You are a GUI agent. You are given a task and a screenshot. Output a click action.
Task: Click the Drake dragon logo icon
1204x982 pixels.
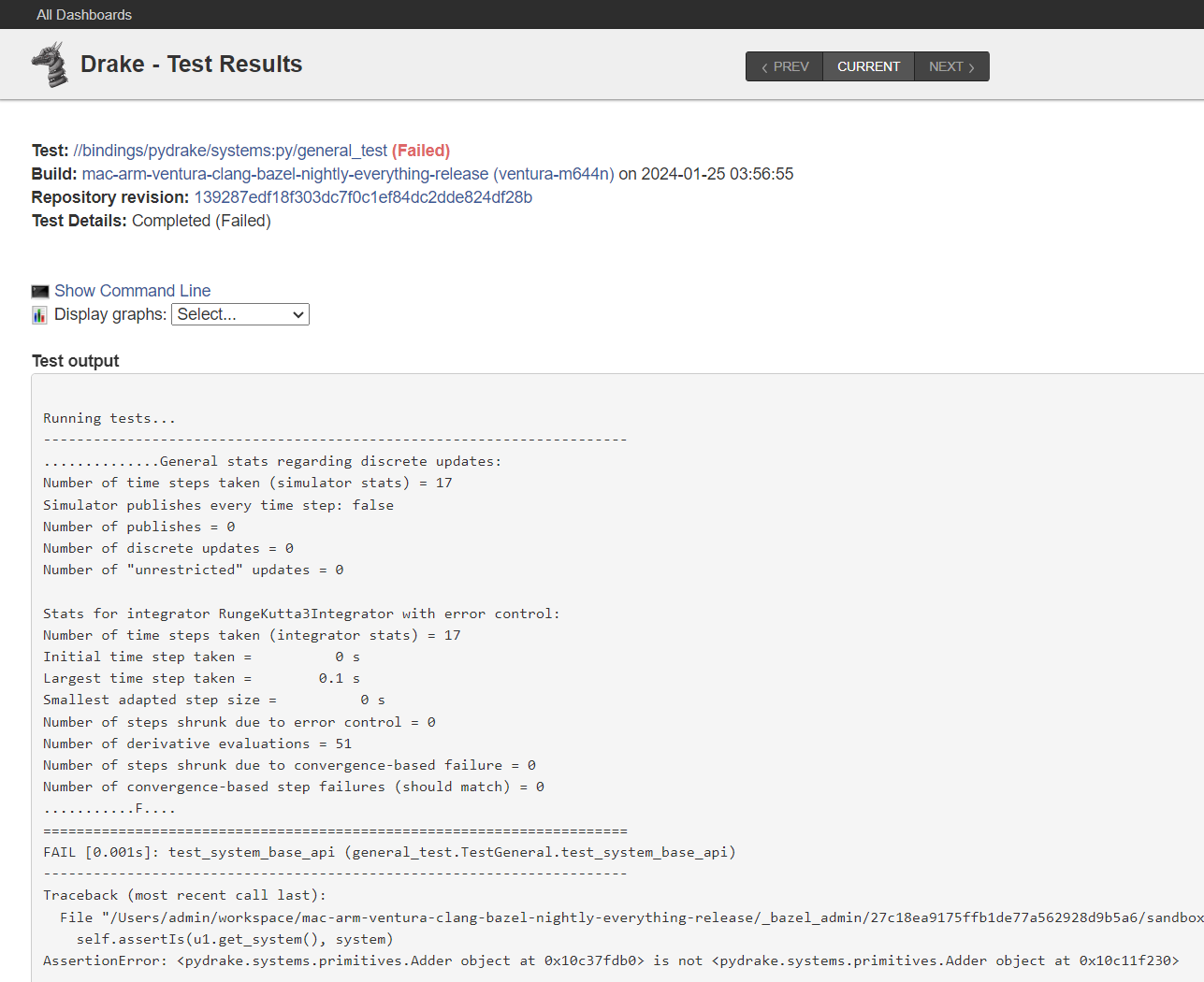50,65
